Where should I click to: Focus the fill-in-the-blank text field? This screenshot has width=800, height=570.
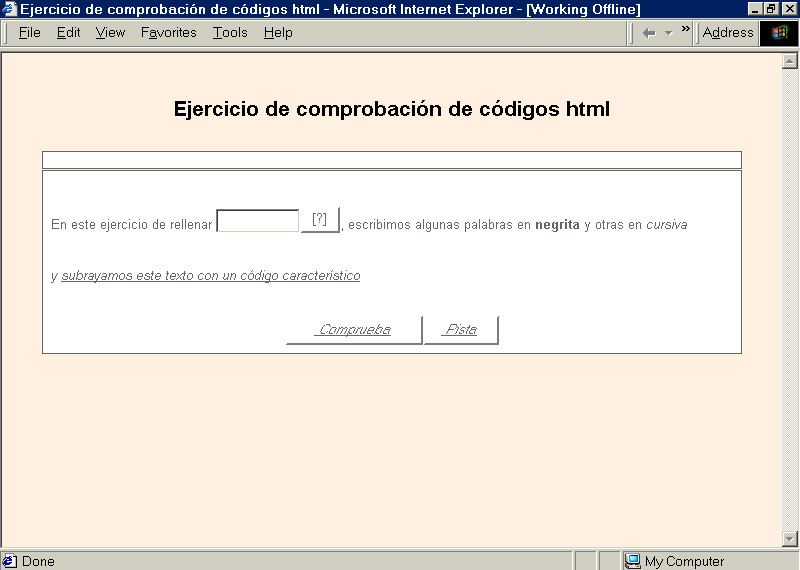pyautogui.click(x=258, y=221)
